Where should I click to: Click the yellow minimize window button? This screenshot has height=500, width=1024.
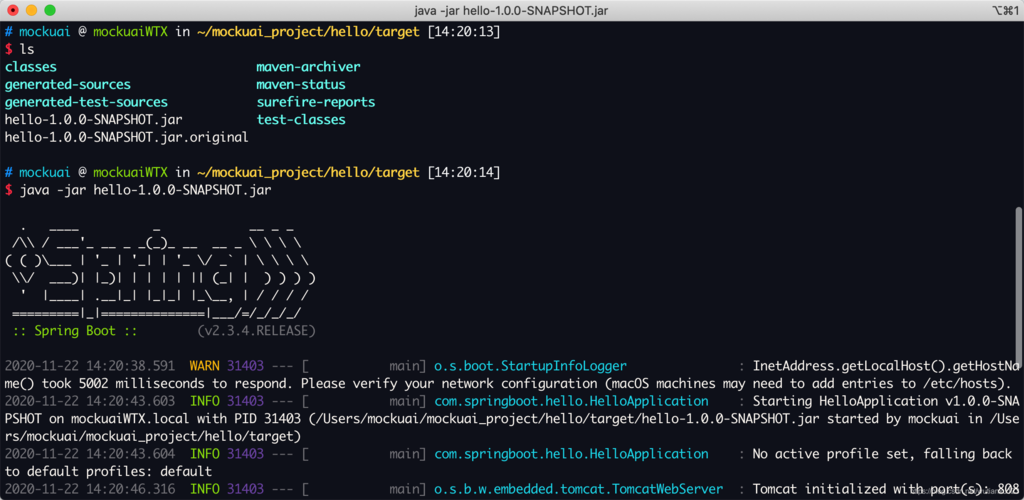[31, 10]
